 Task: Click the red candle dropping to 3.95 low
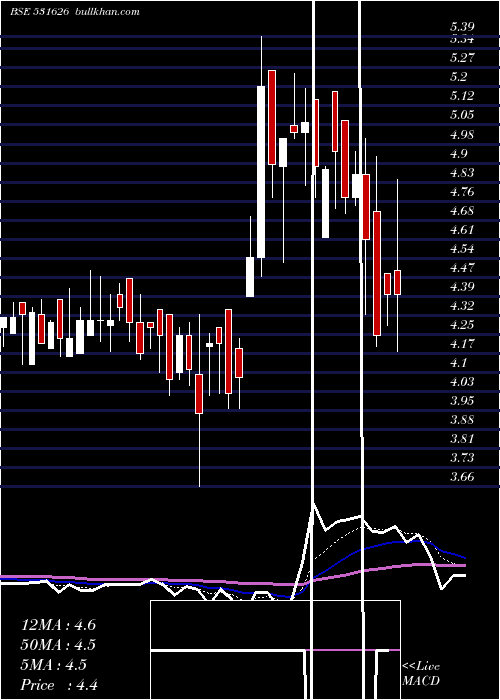pyautogui.click(x=199, y=394)
